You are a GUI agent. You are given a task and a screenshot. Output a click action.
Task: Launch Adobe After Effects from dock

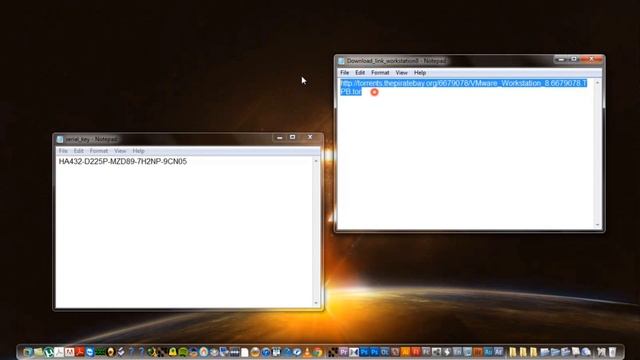tap(498, 351)
